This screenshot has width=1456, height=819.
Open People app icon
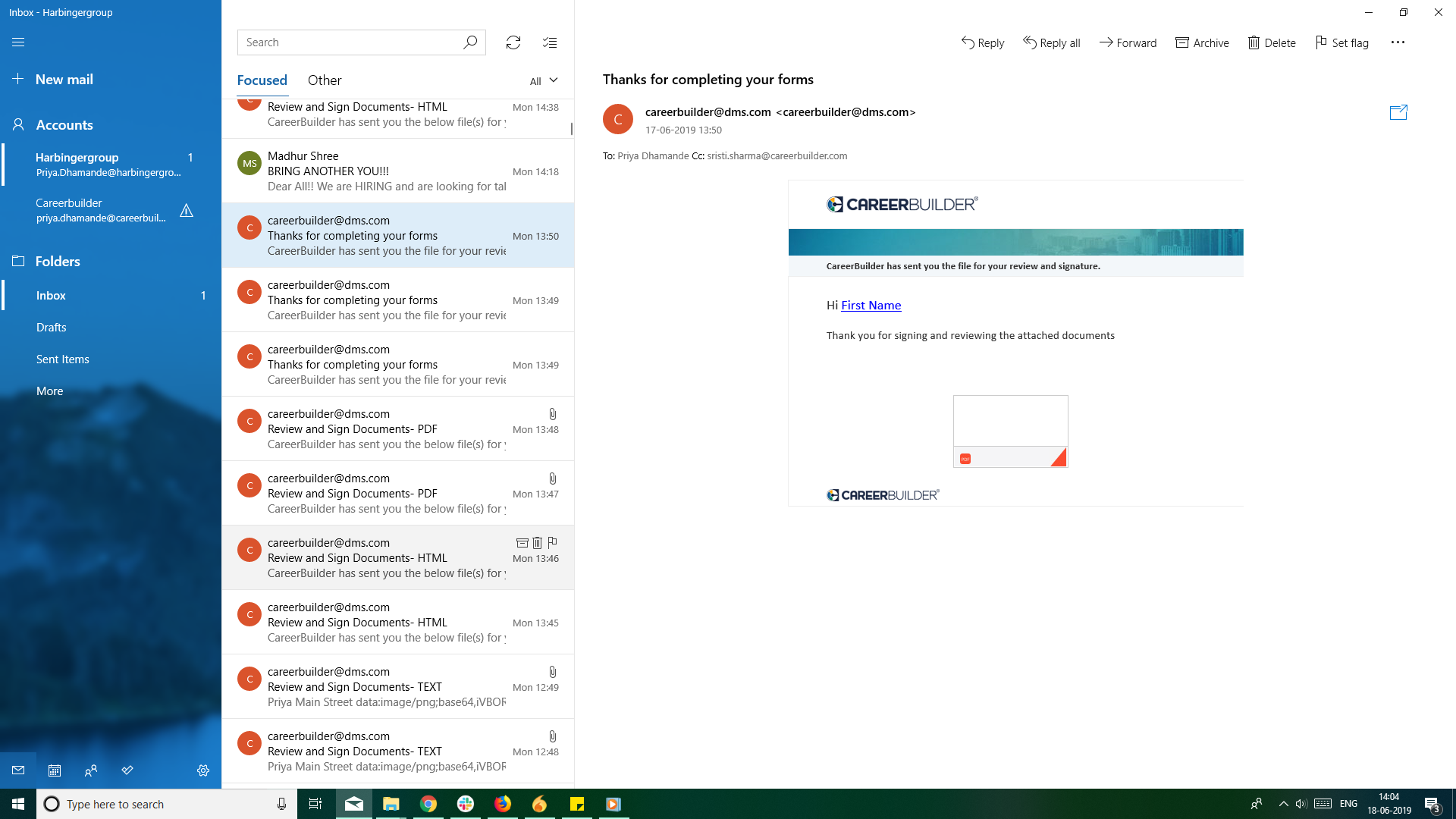tap(91, 770)
